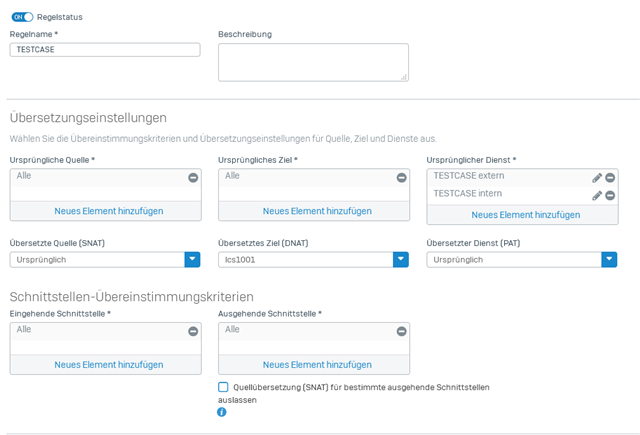
Task: Edit the TESTCASE extern service entry
Action: click(597, 178)
